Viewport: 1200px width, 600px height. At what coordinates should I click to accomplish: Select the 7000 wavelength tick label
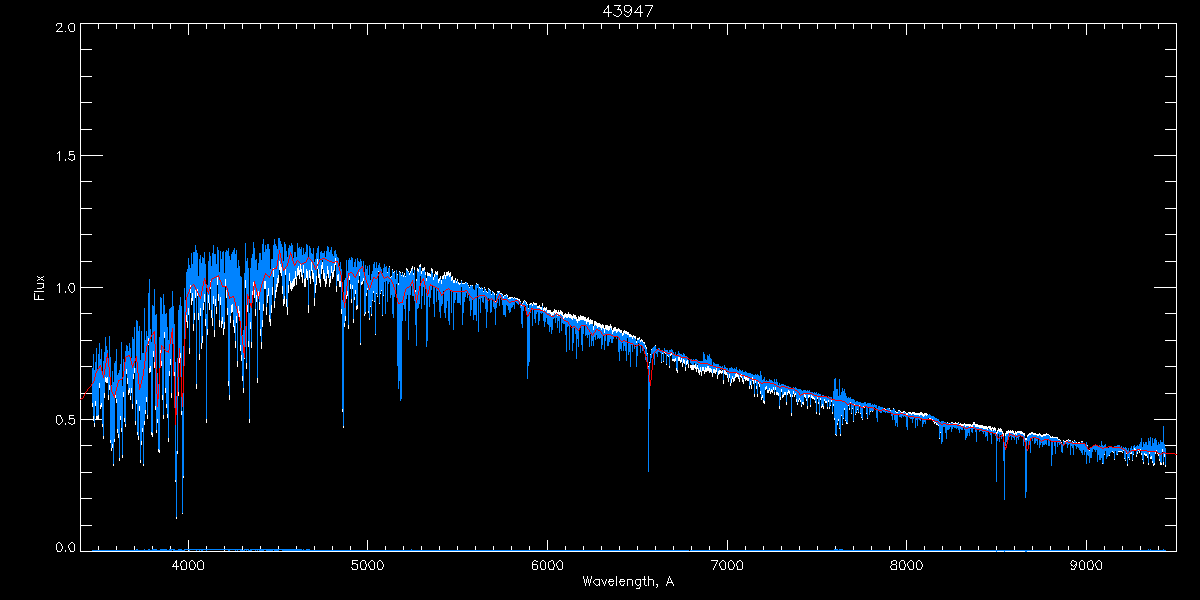pyautogui.click(x=727, y=564)
